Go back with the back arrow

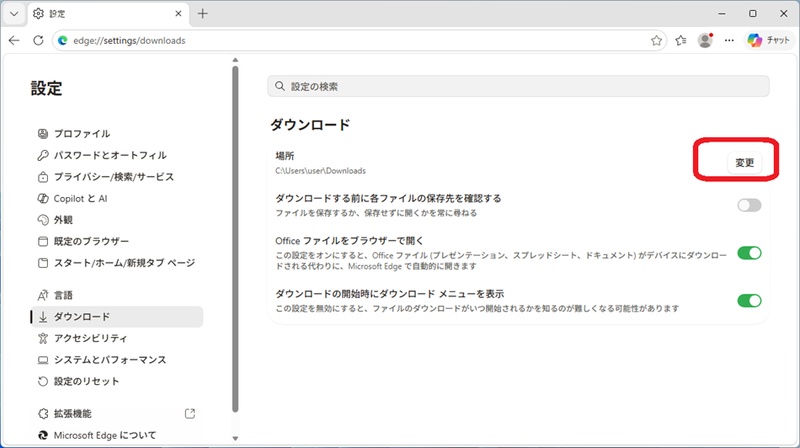point(14,40)
